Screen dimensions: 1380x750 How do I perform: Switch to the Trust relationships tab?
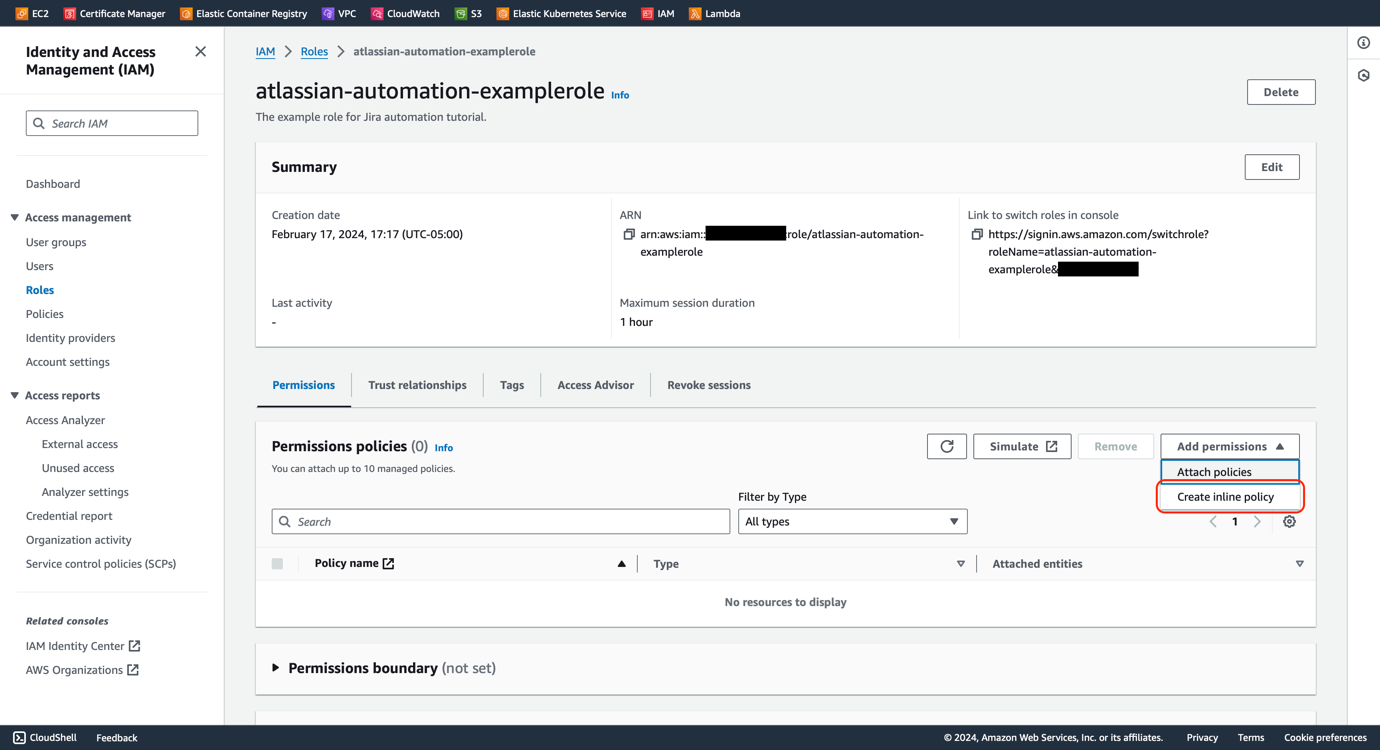pos(417,385)
